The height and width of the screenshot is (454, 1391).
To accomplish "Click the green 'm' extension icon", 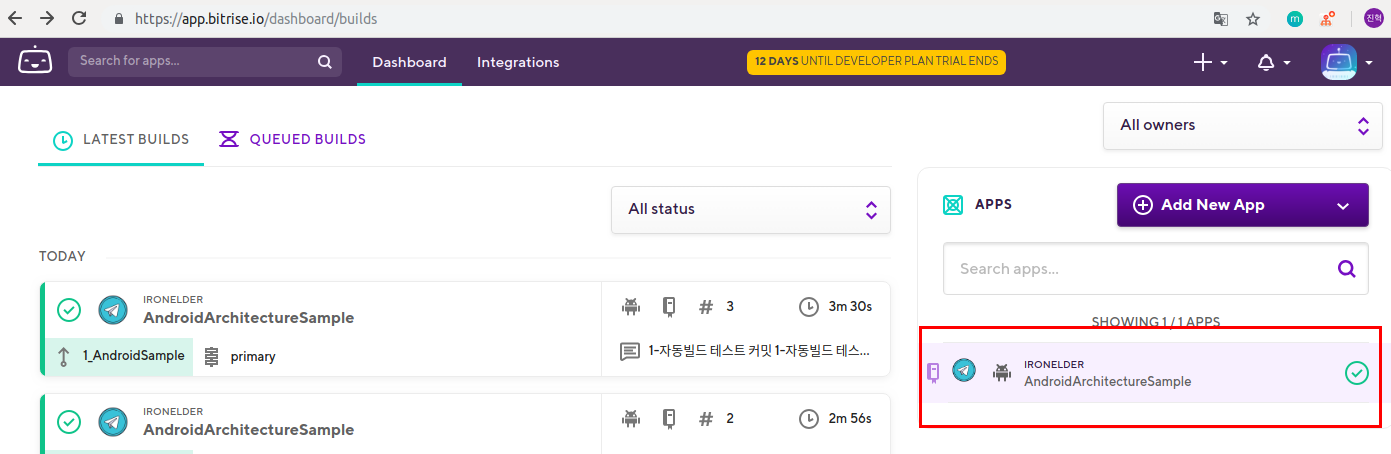I will pos(1295,18).
